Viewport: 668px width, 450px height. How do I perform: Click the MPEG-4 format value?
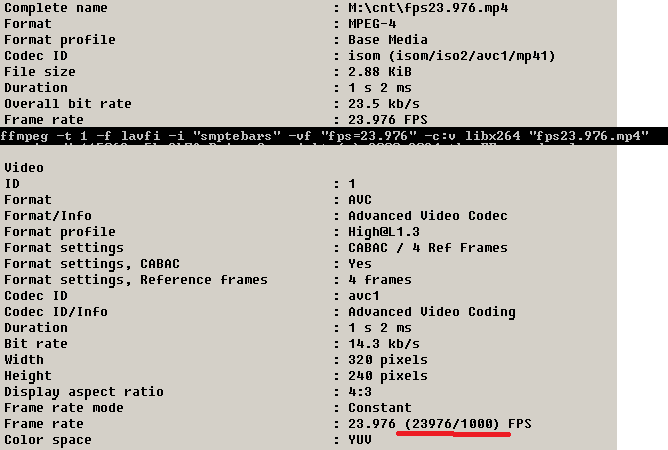pos(372,24)
